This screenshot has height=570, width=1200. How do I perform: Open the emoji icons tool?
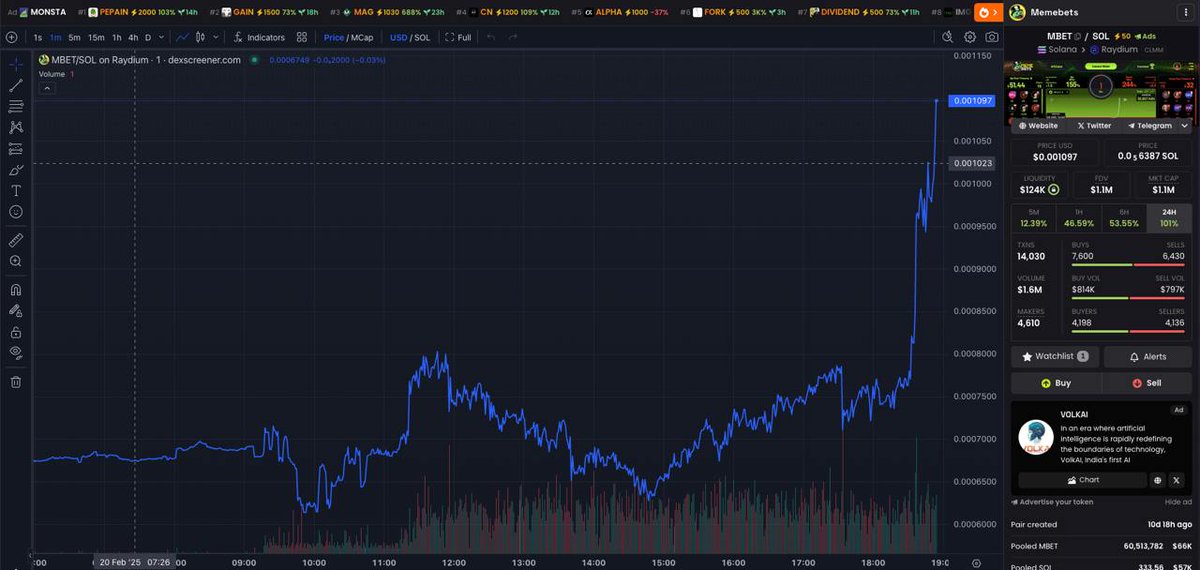point(16,212)
